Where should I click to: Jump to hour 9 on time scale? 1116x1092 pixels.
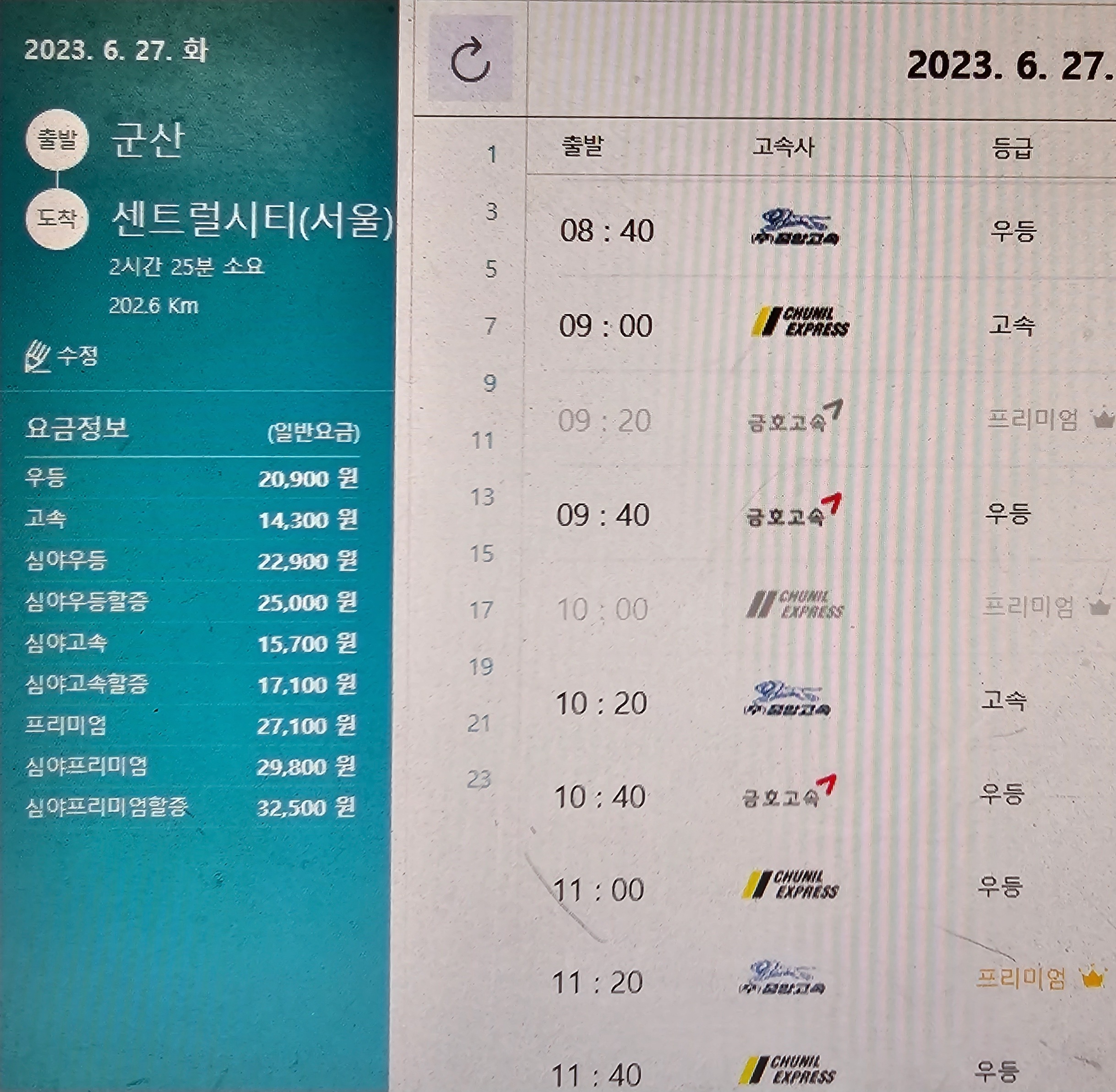489,383
